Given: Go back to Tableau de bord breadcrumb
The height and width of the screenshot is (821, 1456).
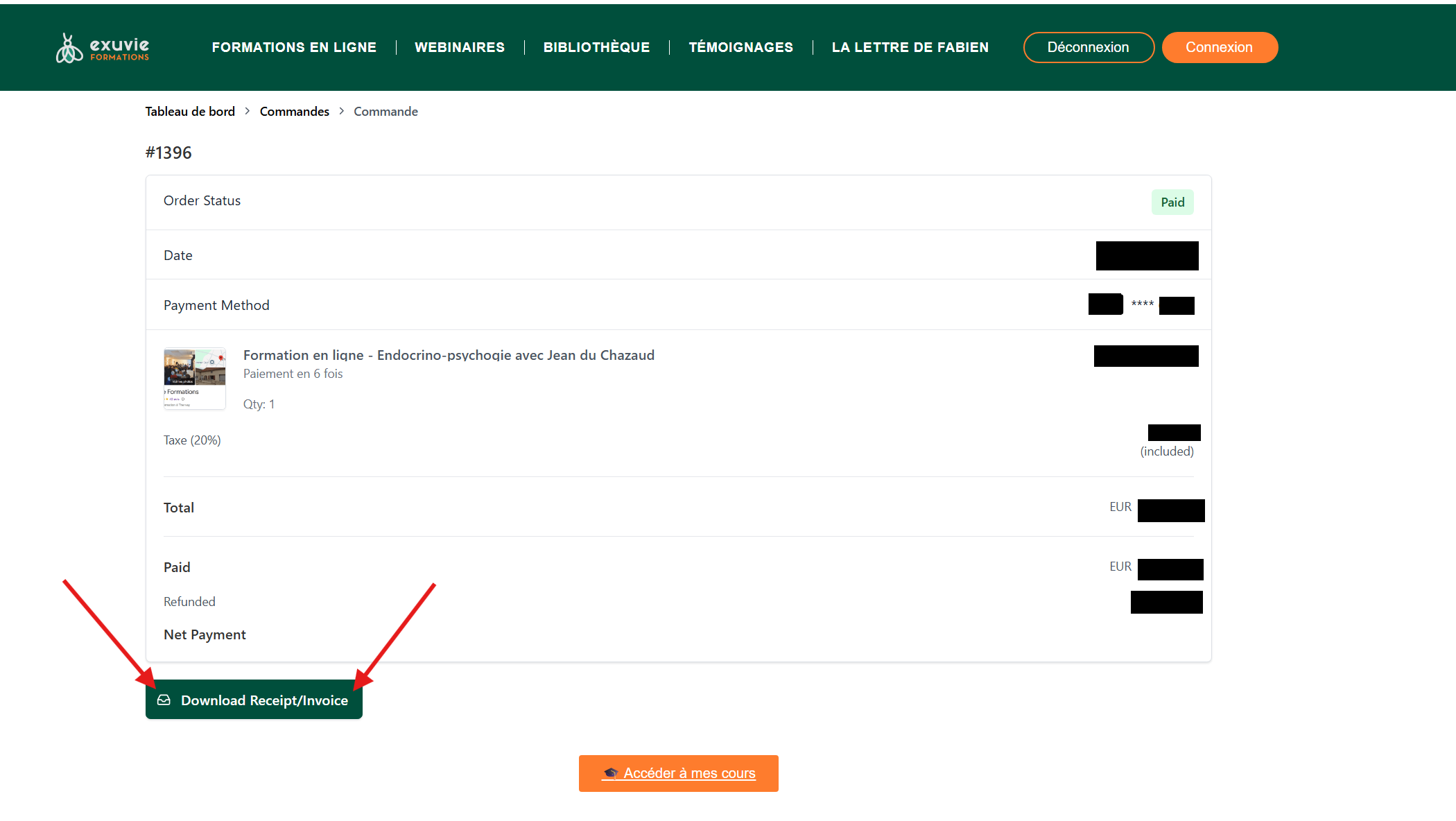Looking at the screenshot, I should (190, 112).
